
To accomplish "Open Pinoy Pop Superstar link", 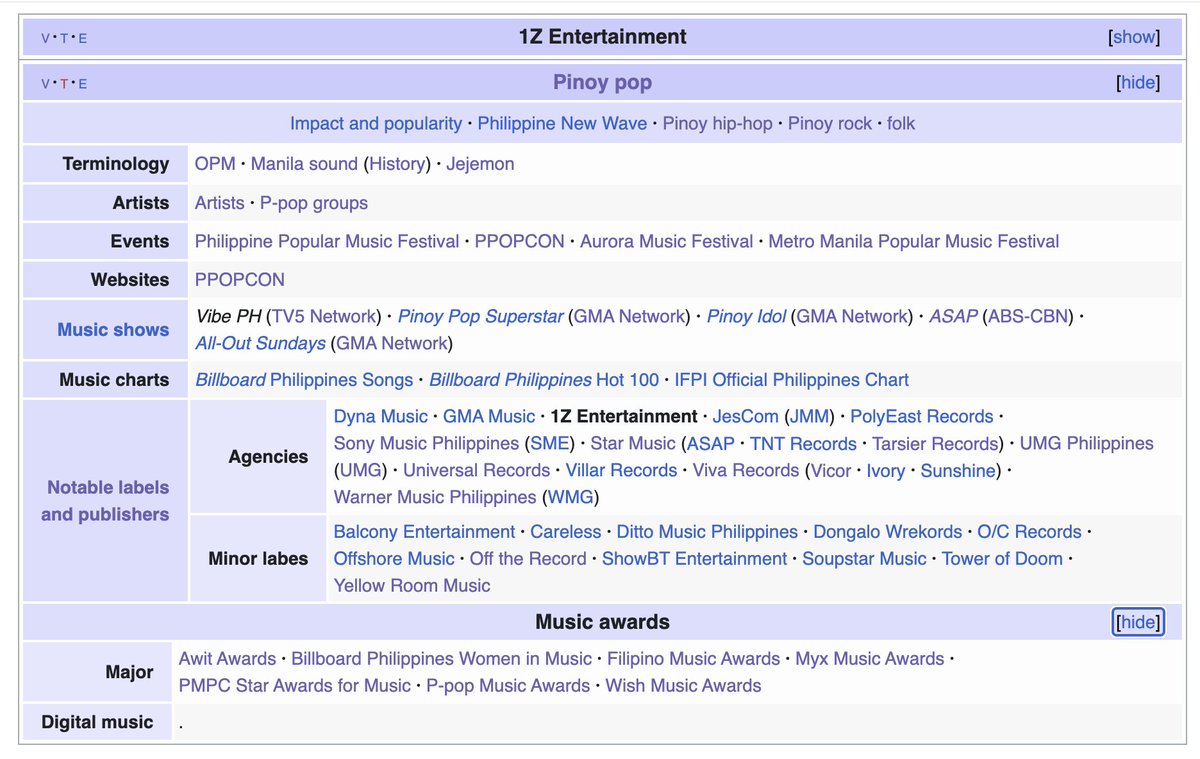I will click(481, 317).
